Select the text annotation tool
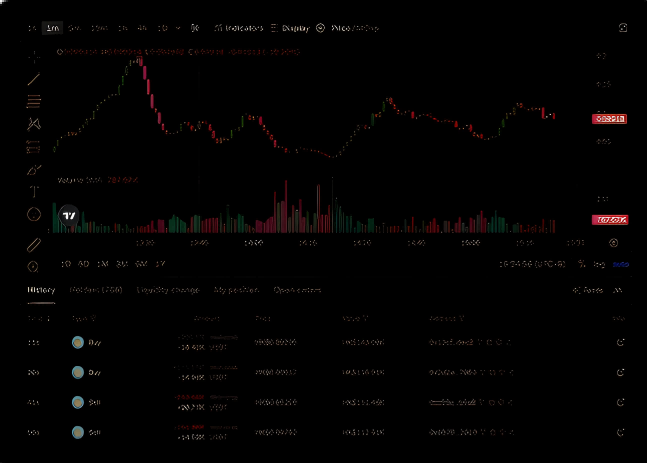Screen dimensions: 647x463 [x=33, y=191]
